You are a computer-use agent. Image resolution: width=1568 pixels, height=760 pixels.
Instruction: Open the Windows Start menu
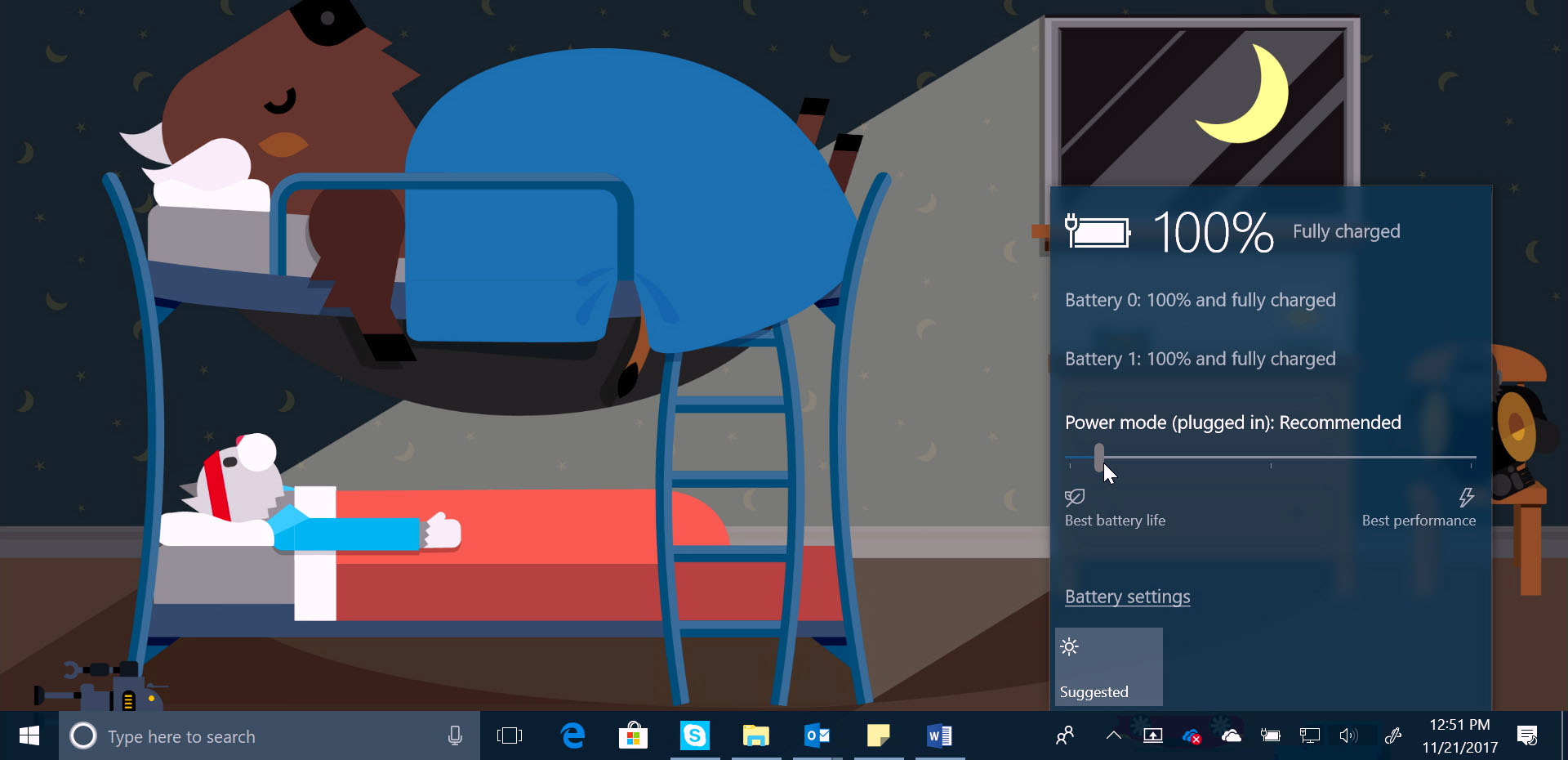(29, 736)
